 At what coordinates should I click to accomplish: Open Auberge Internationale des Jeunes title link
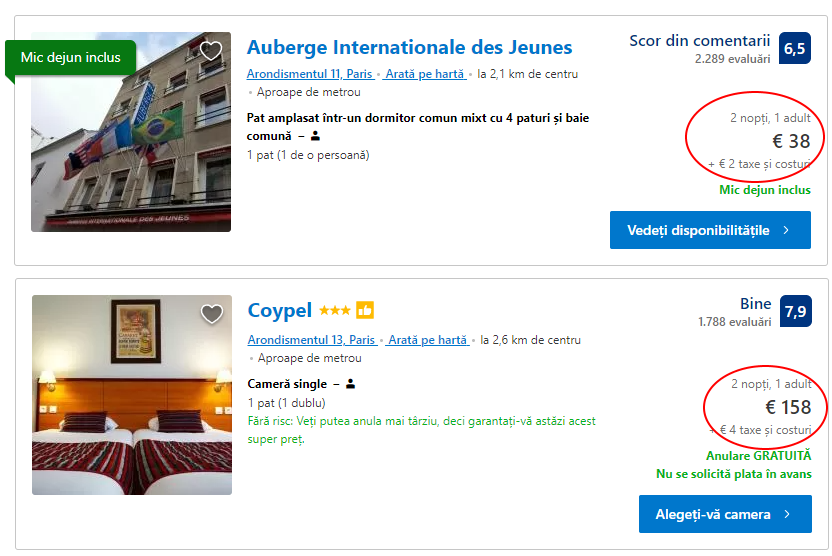click(409, 47)
